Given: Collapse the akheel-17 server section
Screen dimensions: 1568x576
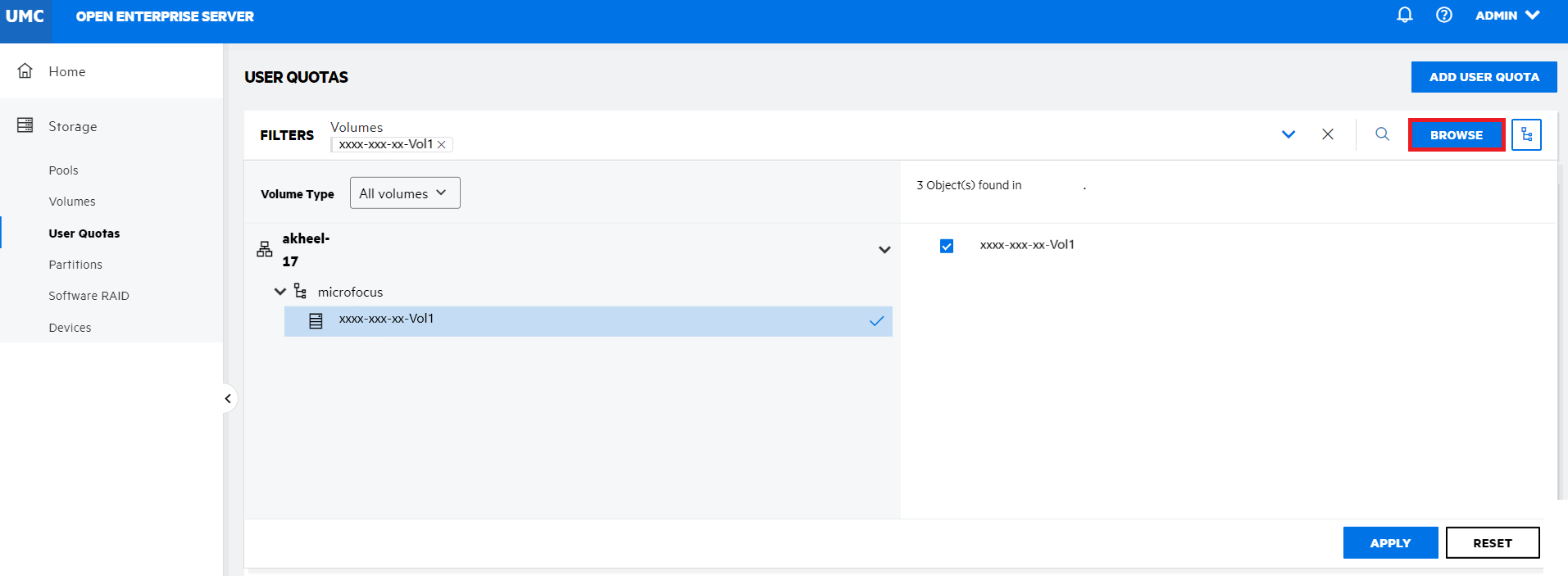Looking at the screenshot, I should coord(884,250).
